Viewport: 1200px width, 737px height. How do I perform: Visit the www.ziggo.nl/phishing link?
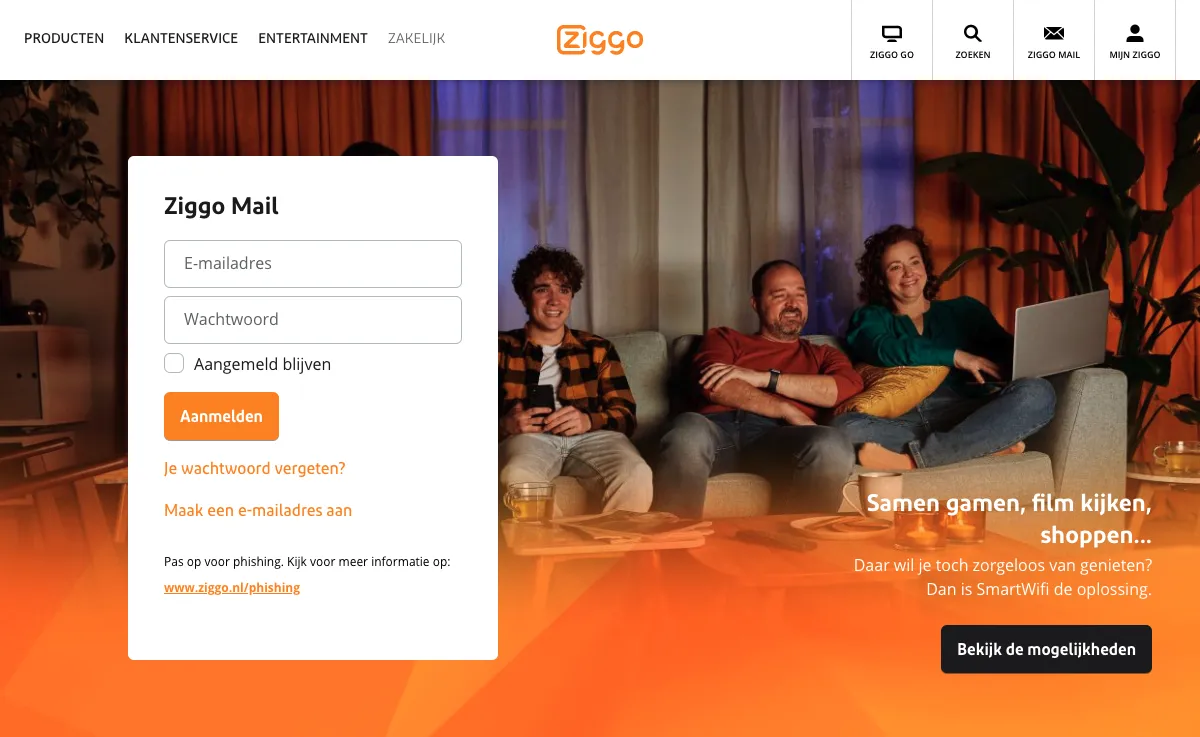click(x=232, y=588)
